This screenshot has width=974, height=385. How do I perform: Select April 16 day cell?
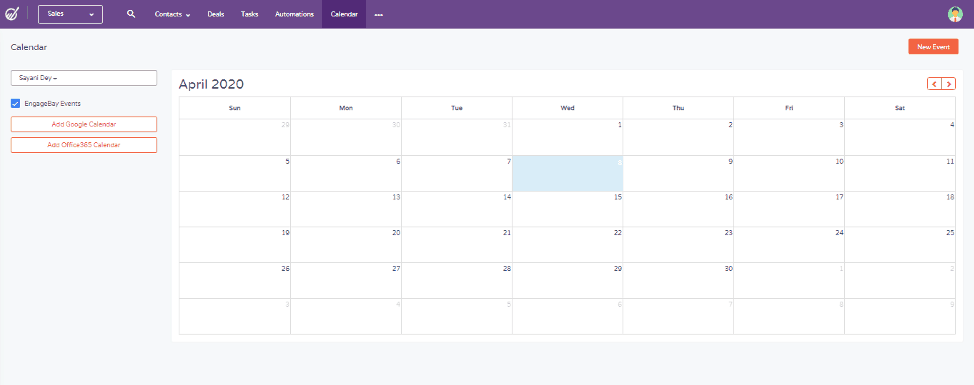coord(678,209)
